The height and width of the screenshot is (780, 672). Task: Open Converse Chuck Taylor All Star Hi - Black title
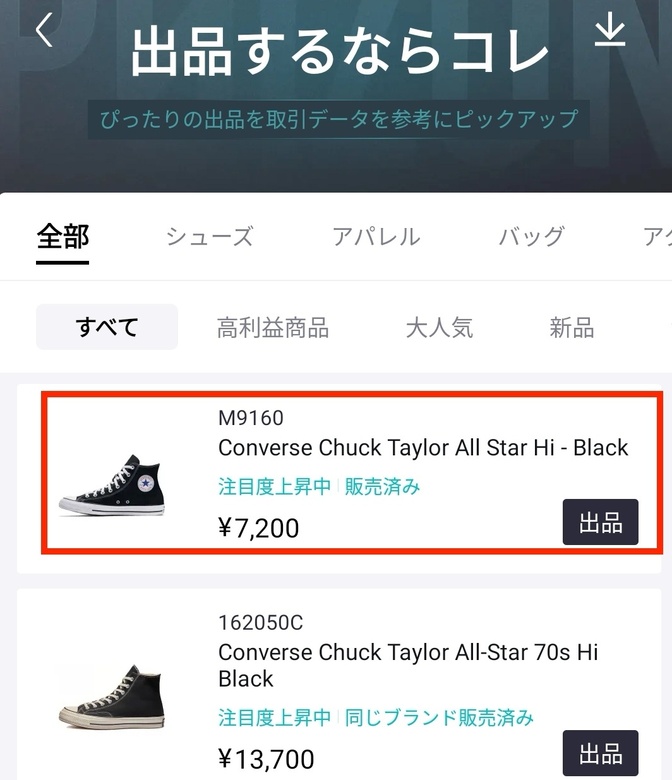423,448
